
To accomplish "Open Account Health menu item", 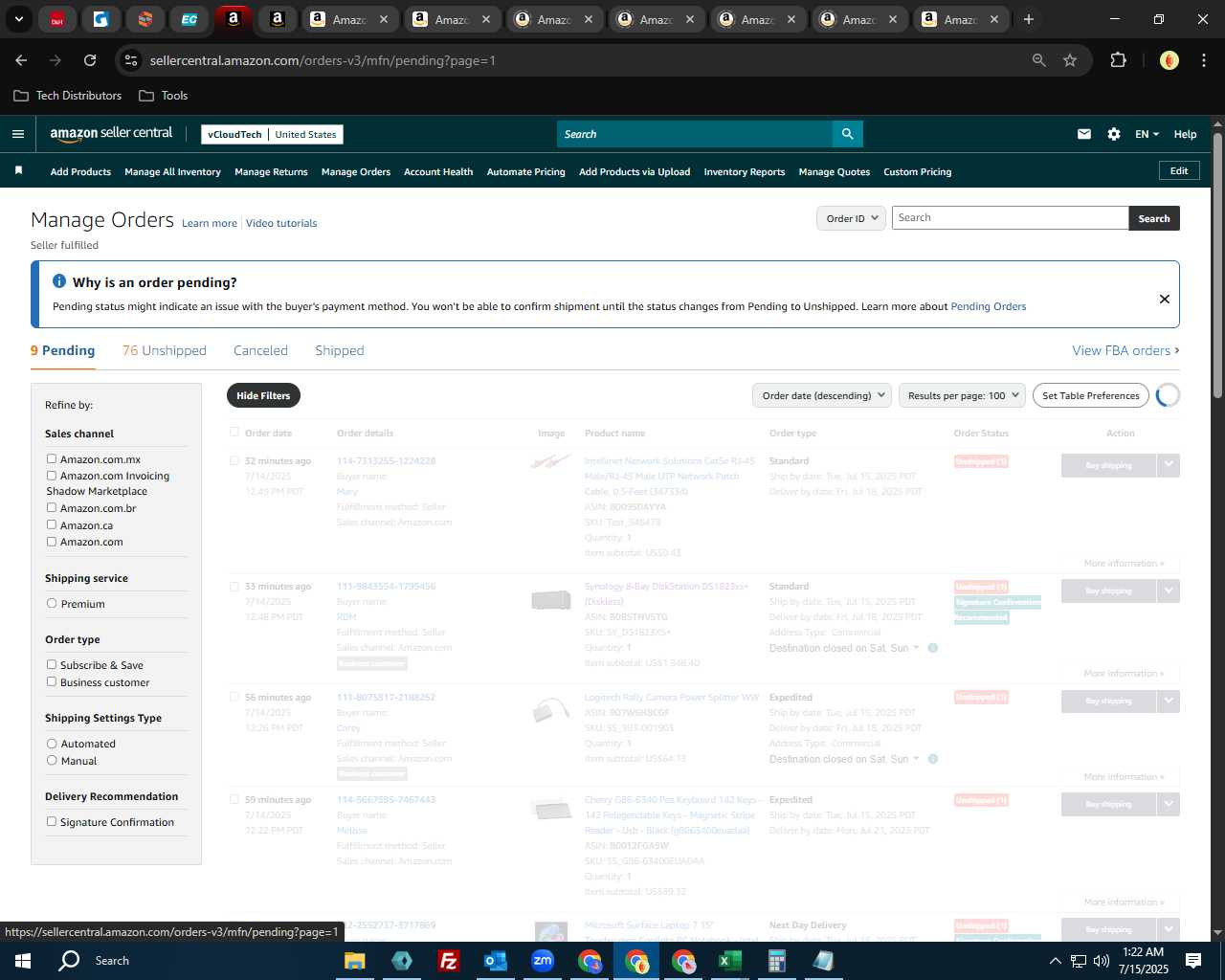I will (438, 171).
